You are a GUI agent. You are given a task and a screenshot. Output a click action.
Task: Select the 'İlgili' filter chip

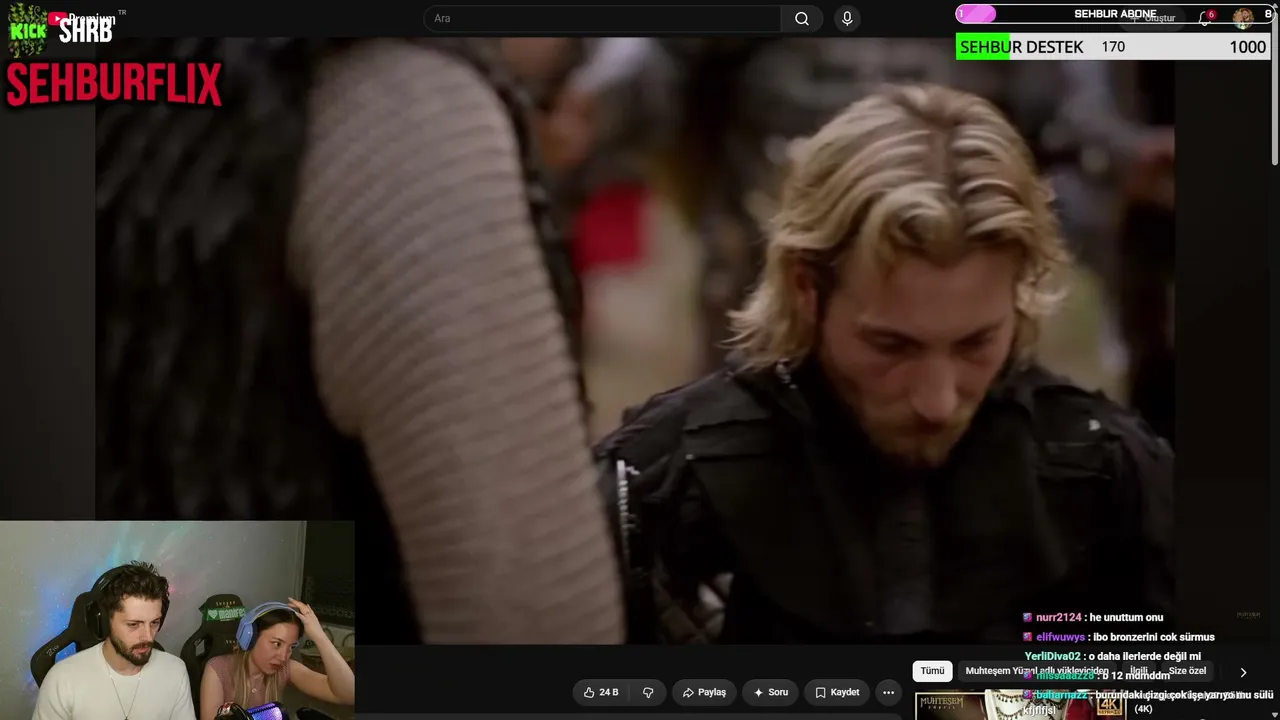(1139, 671)
